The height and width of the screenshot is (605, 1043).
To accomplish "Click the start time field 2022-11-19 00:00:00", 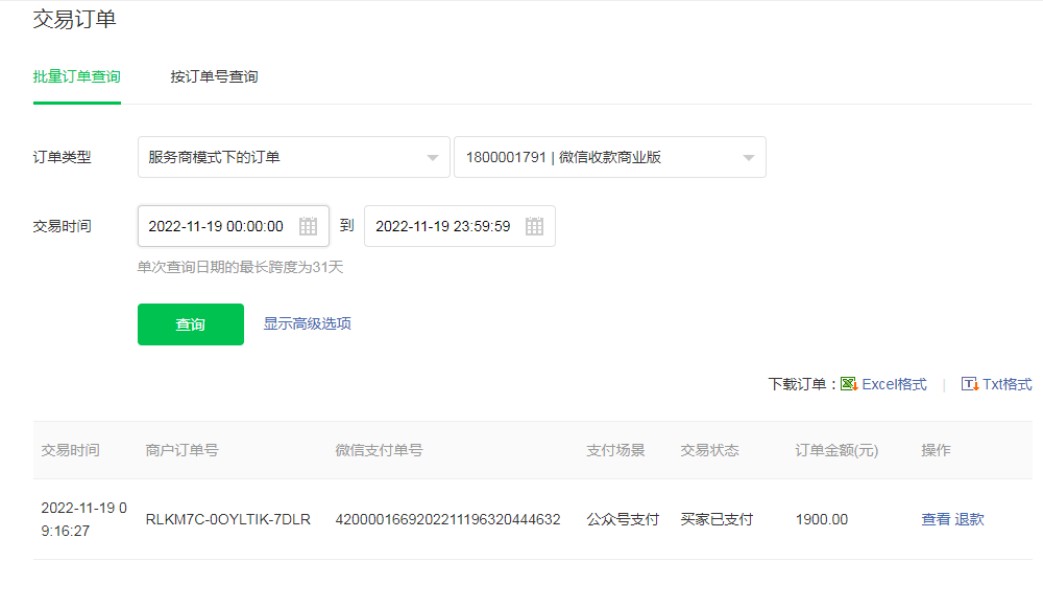I will point(216,226).
